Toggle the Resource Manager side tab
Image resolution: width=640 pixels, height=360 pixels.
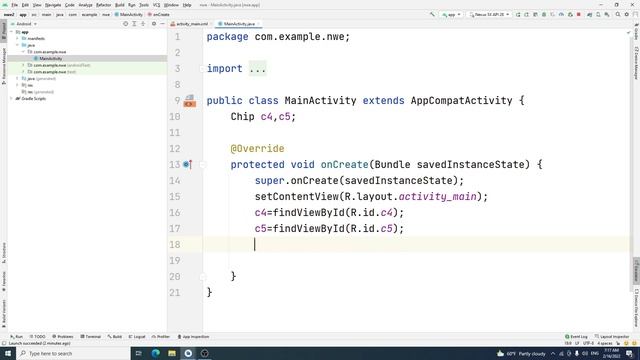(x=4, y=66)
